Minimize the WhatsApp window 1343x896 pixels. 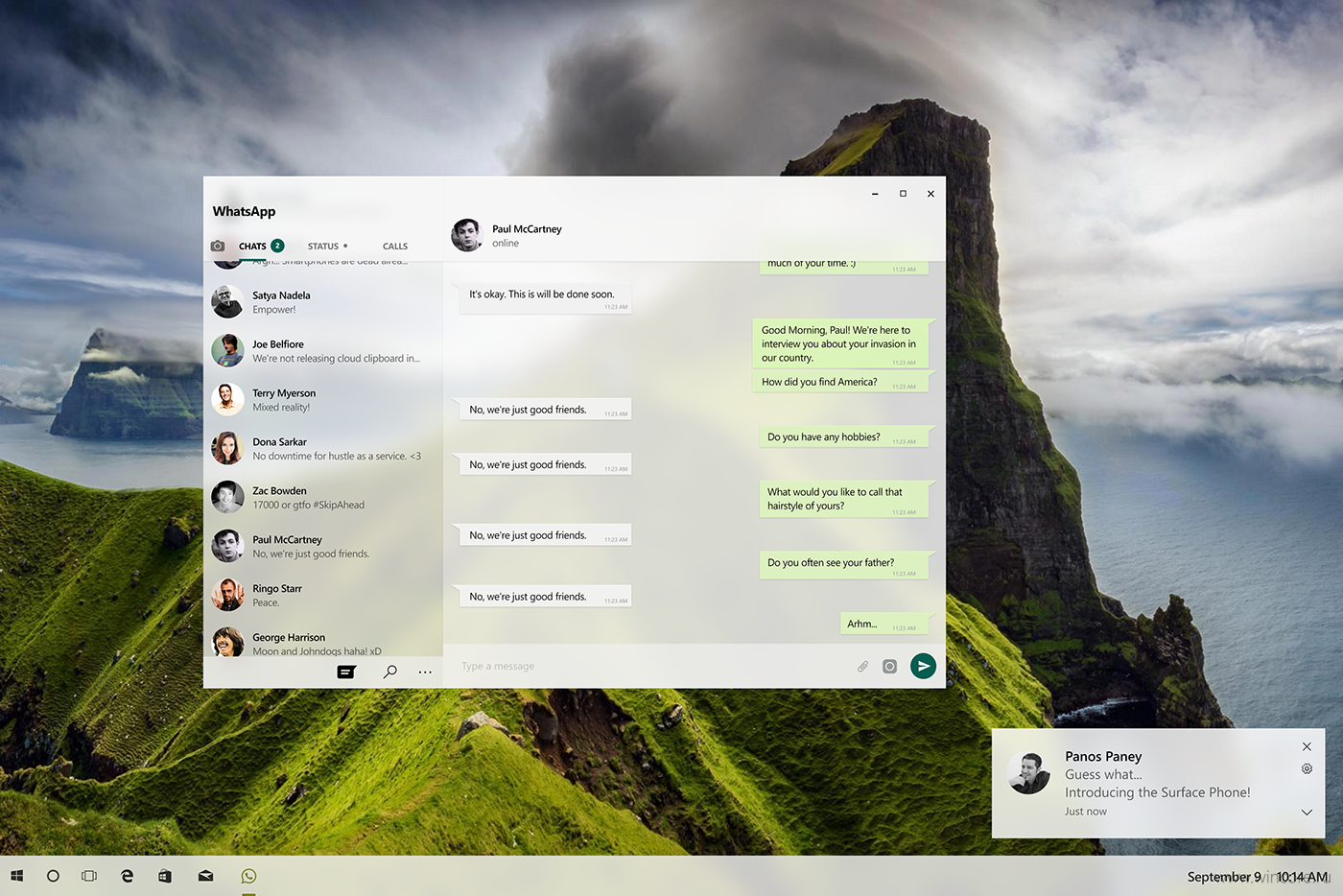tap(875, 194)
